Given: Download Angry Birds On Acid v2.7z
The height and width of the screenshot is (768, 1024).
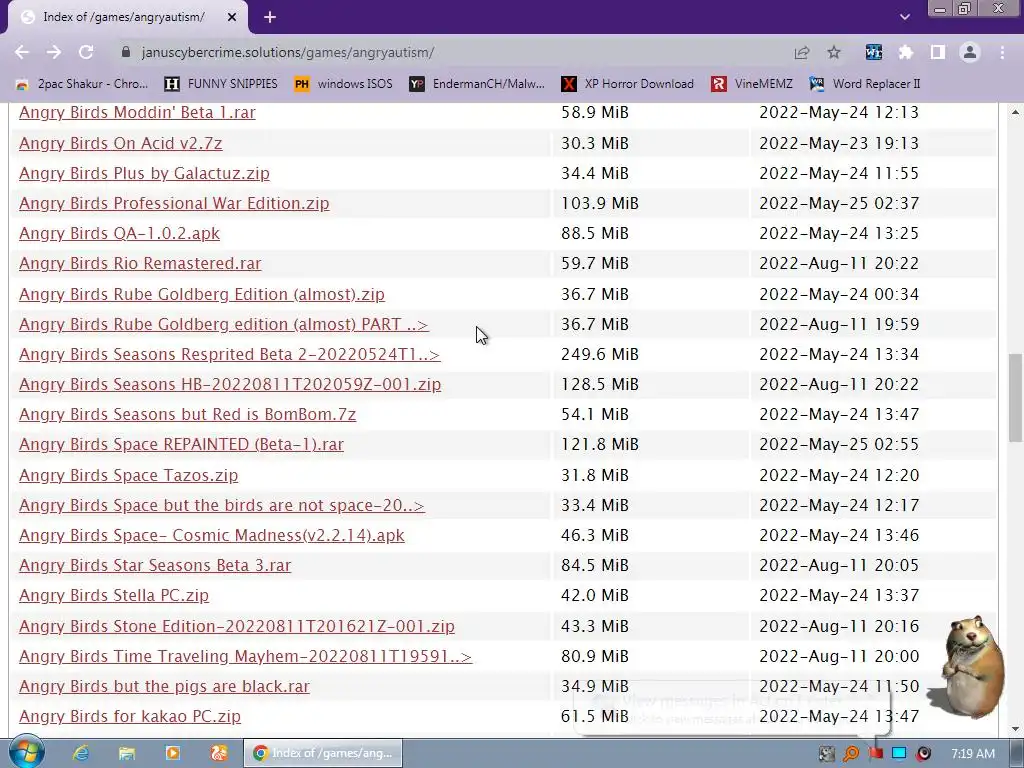Looking at the screenshot, I should 121,143.
